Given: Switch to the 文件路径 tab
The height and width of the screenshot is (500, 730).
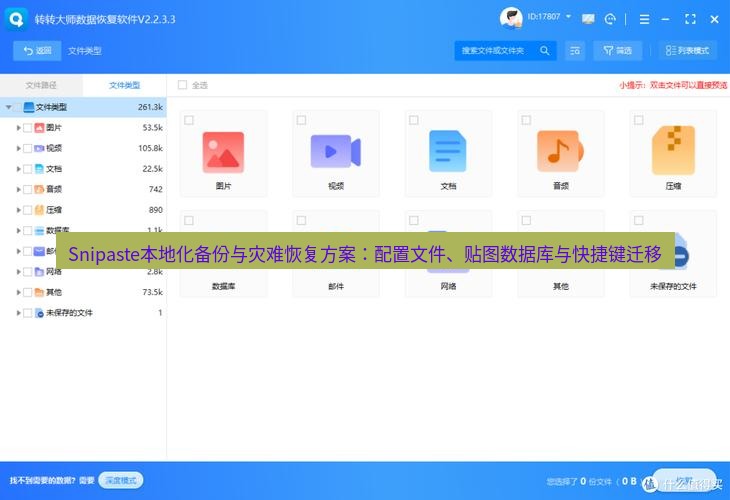Looking at the screenshot, I should pos(41,85).
